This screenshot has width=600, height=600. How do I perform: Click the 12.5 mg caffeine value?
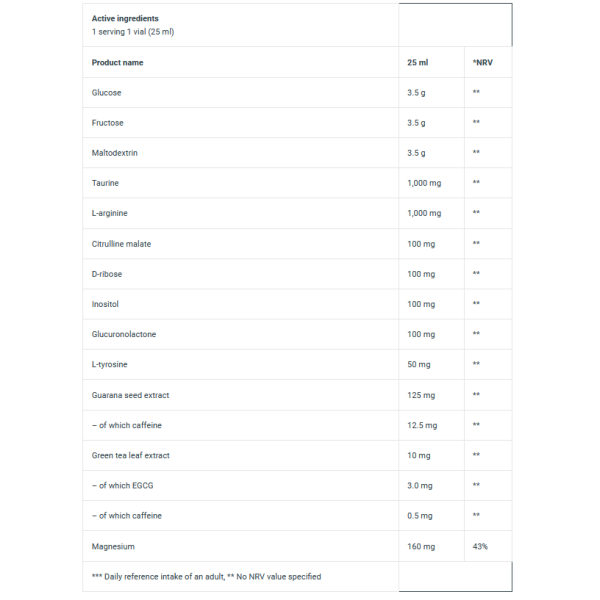point(422,425)
